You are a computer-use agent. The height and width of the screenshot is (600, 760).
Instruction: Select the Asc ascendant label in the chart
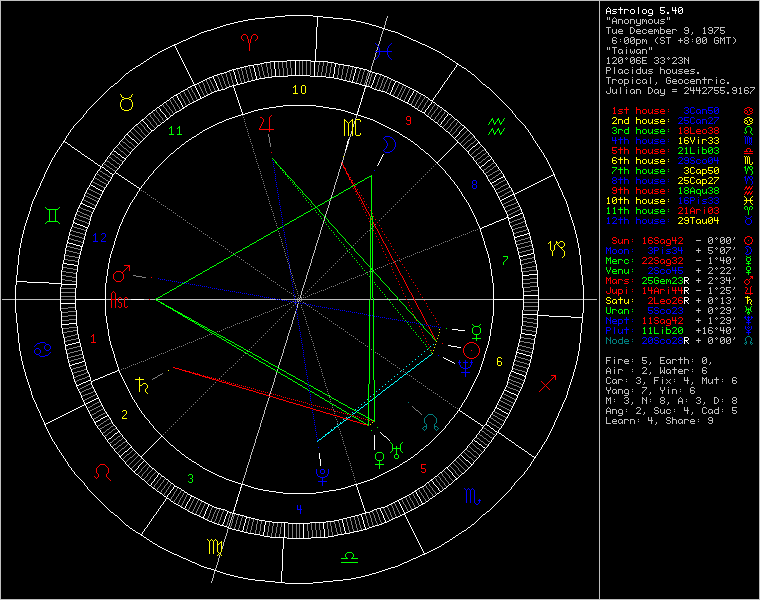click(119, 299)
